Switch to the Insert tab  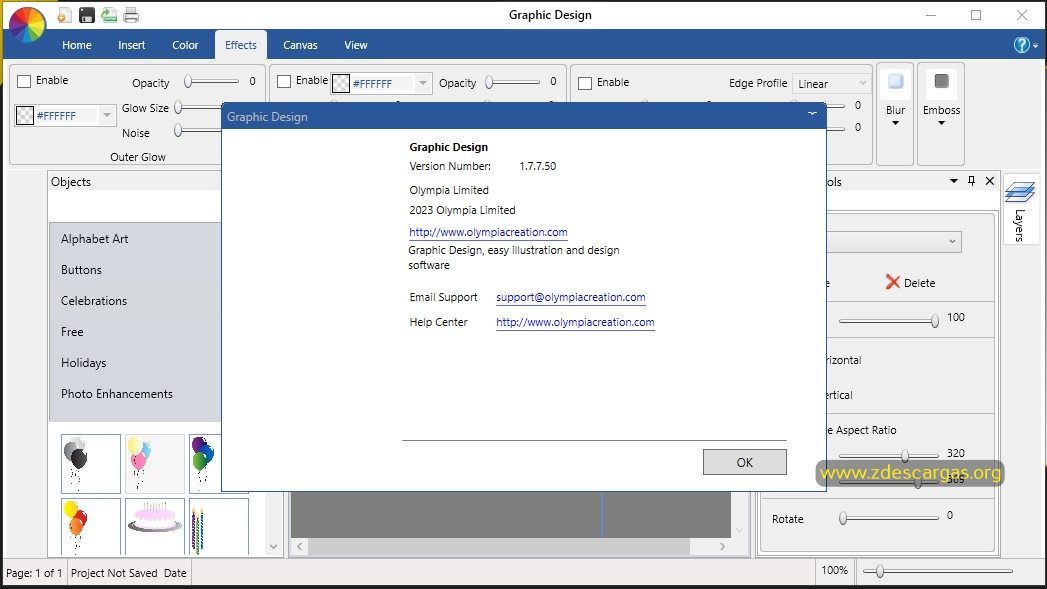click(132, 45)
